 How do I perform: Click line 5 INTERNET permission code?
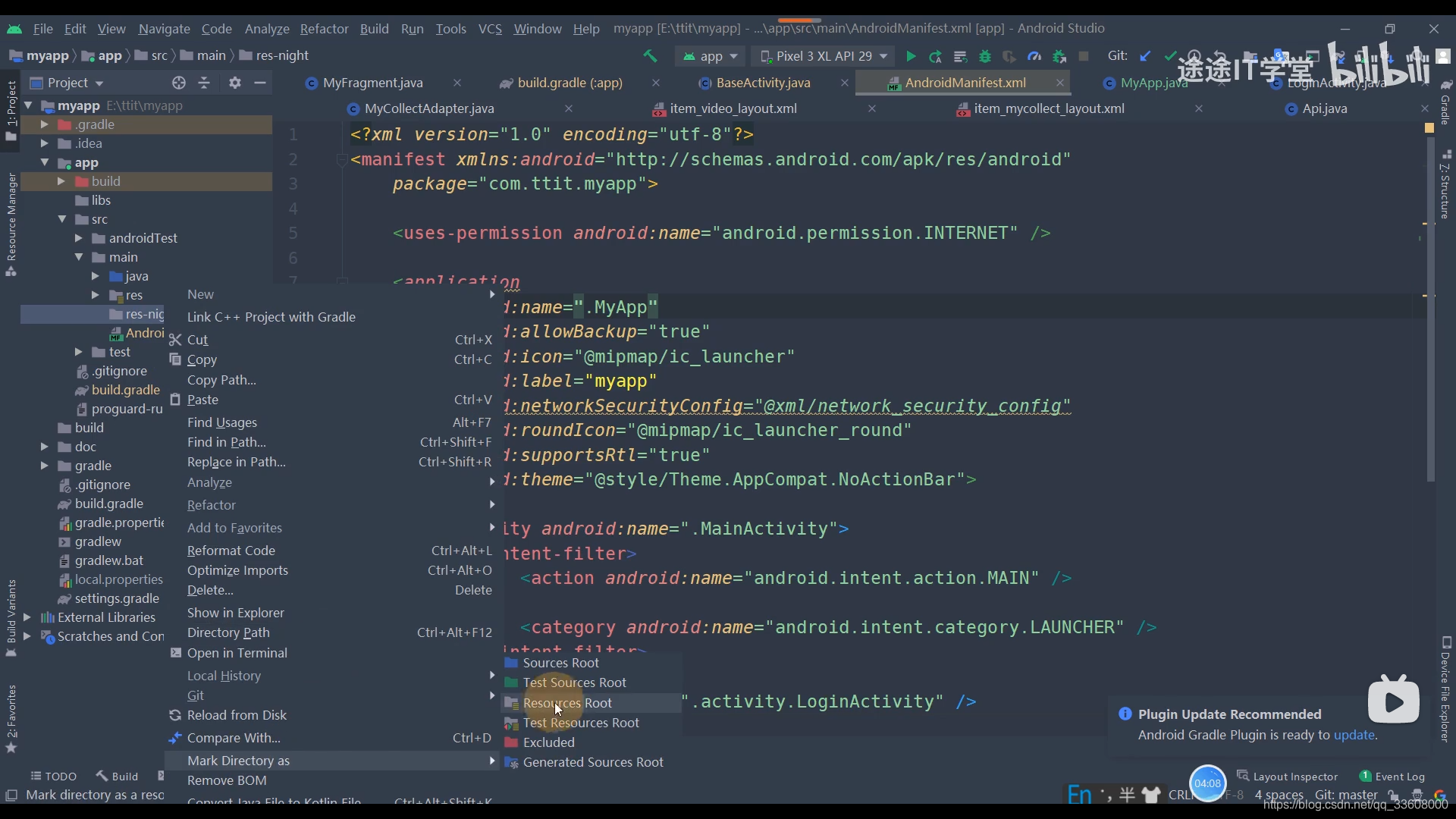click(721, 234)
